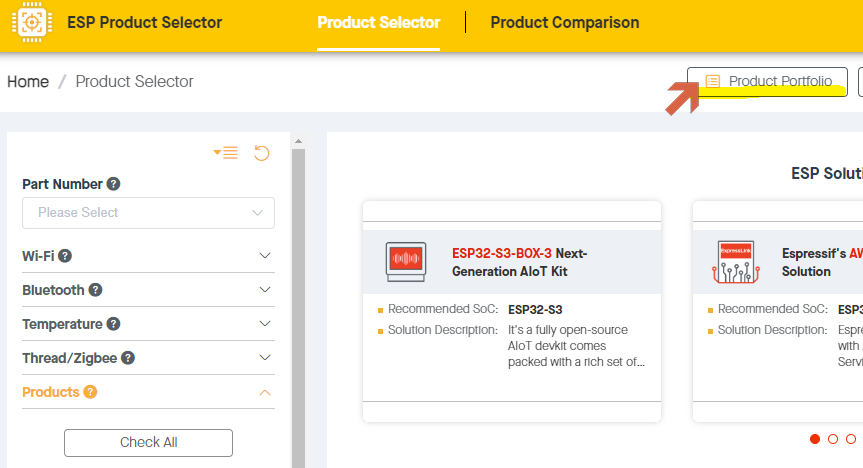
Task: Open Products help question icon
Action: coord(90,392)
